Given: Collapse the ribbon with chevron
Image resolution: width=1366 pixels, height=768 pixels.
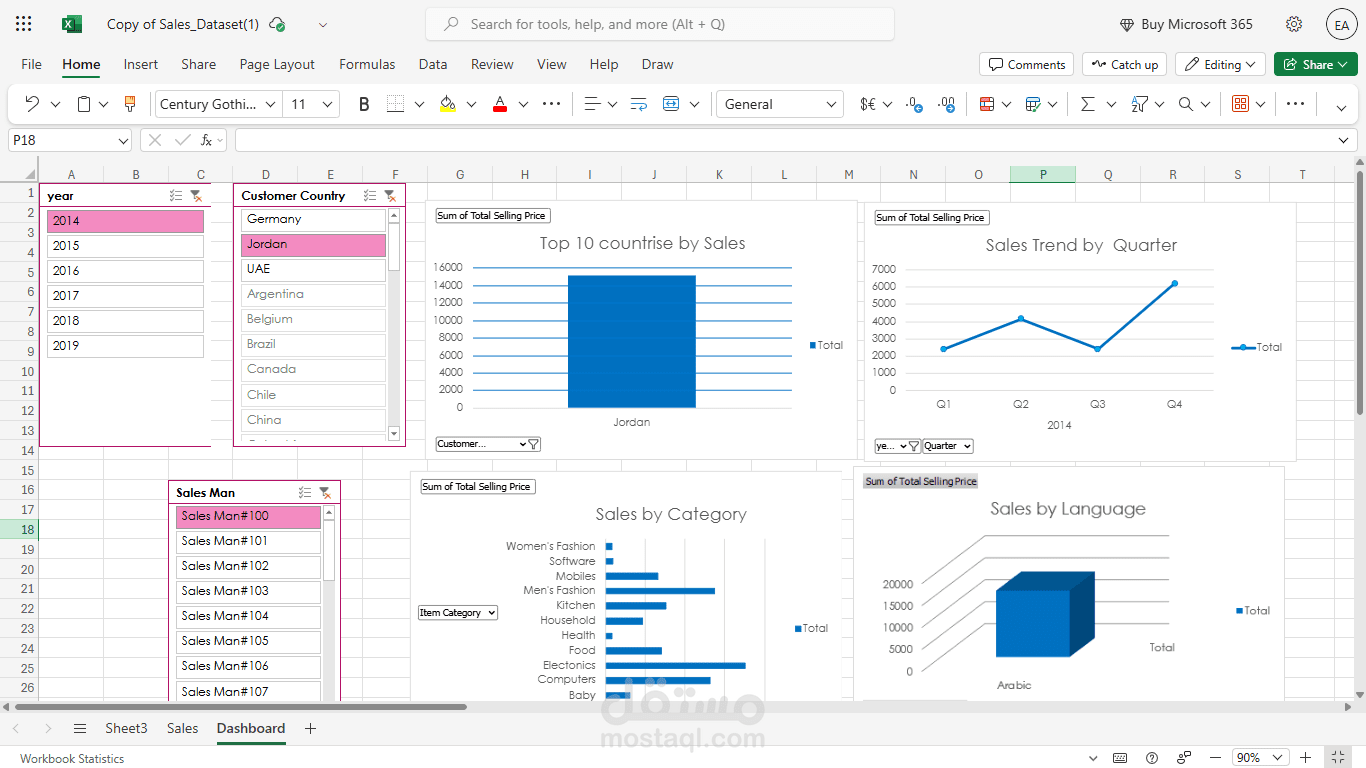Looking at the screenshot, I should (1342, 106).
